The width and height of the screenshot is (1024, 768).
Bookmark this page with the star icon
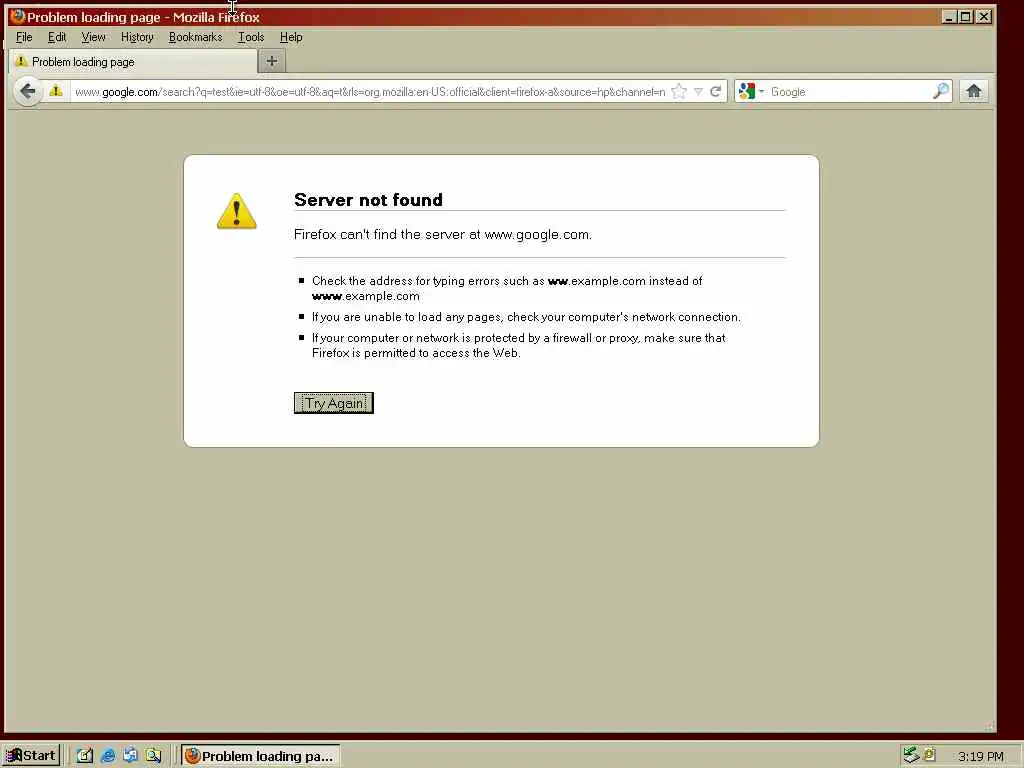pos(679,91)
